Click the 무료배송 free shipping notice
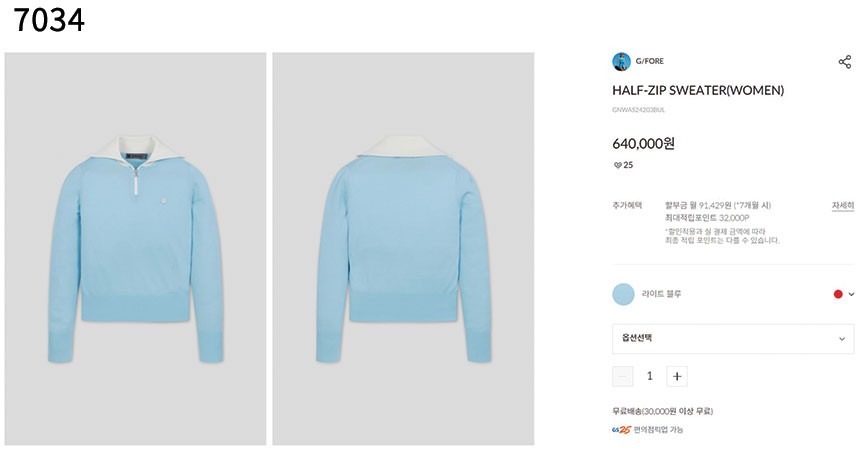The image size is (860, 453). click(x=663, y=411)
